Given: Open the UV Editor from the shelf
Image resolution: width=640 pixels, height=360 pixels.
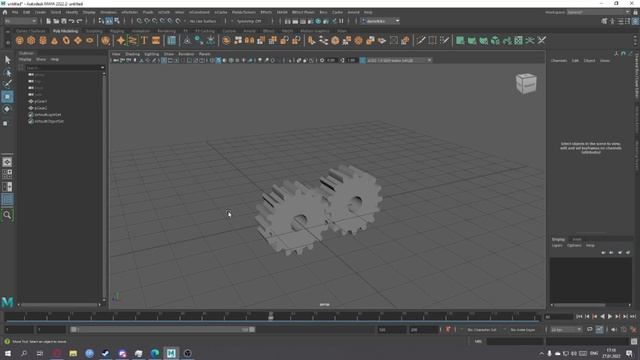Looking at the screenshot, I should 518,40.
